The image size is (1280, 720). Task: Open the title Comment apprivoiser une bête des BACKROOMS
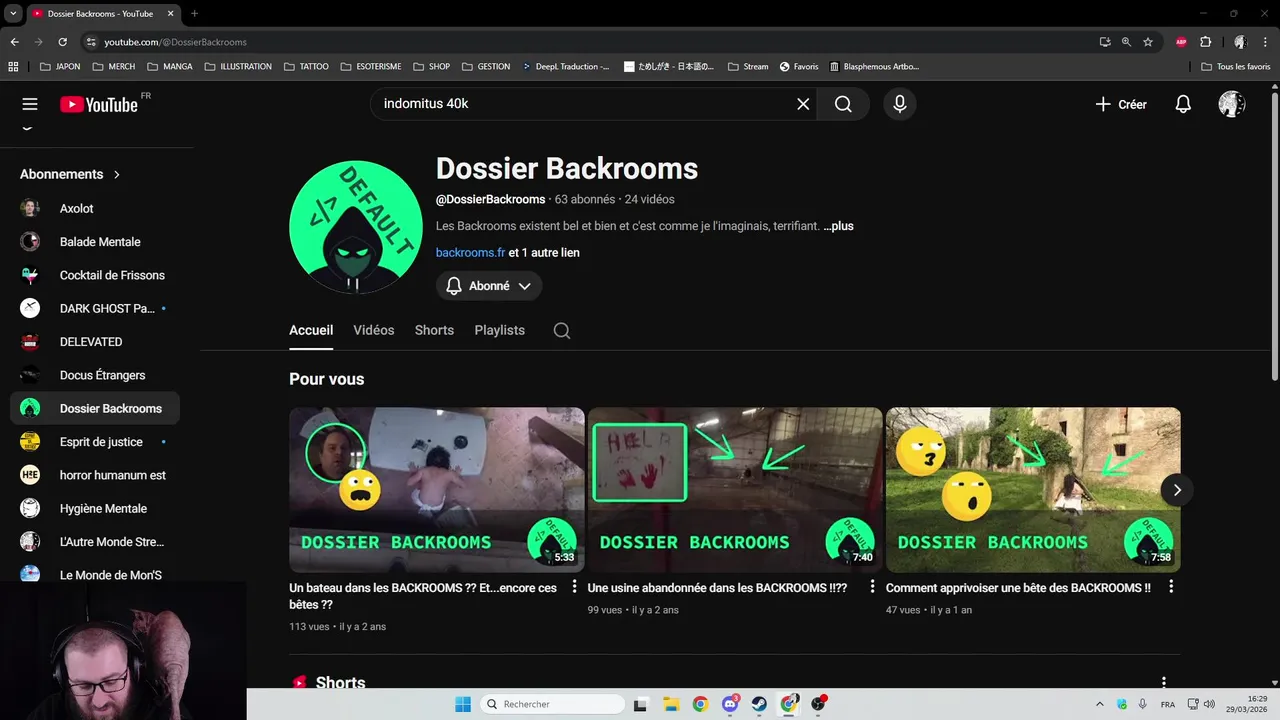point(1018,588)
